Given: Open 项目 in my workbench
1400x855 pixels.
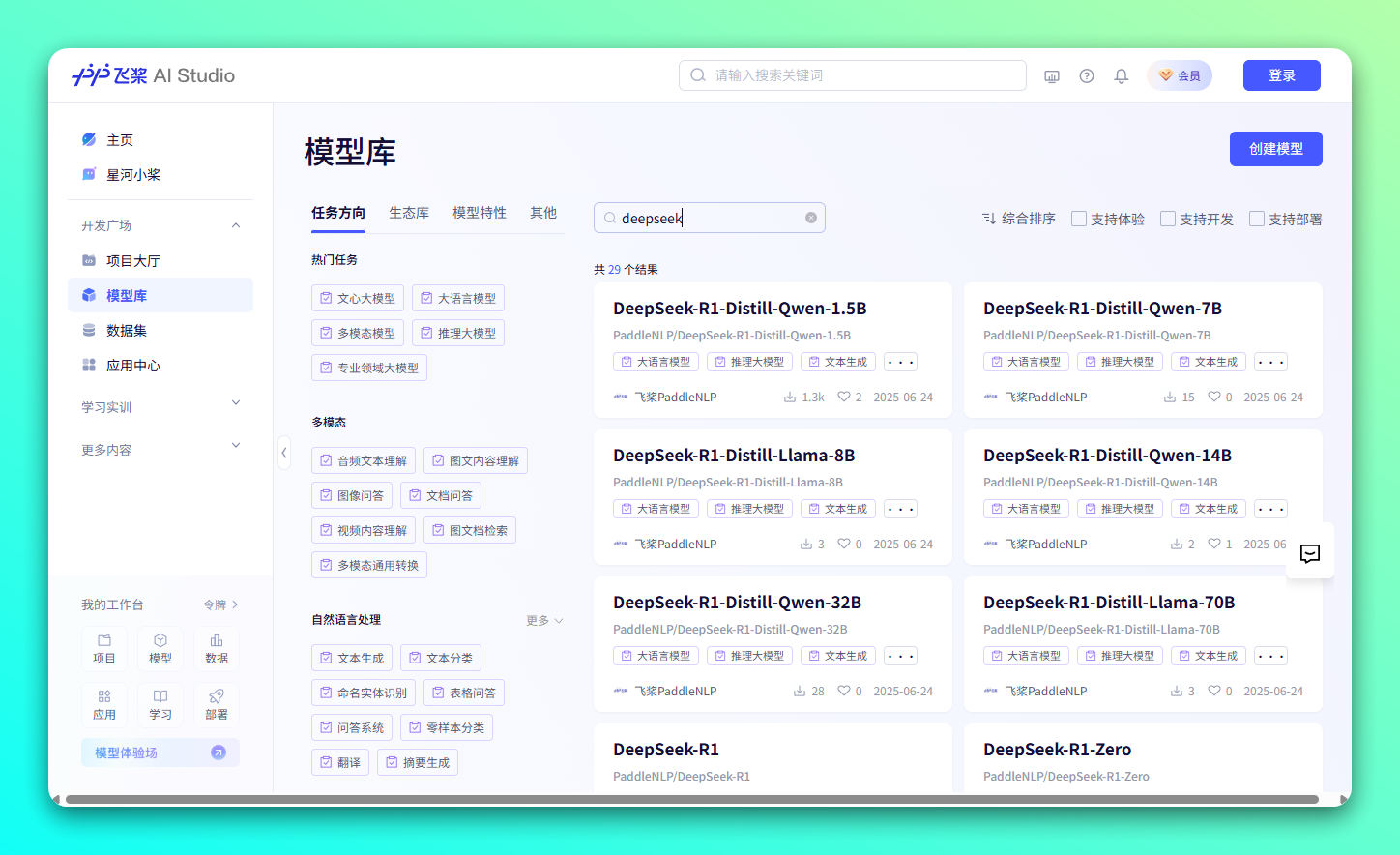Looking at the screenshot, I should [x=104, y=649].
